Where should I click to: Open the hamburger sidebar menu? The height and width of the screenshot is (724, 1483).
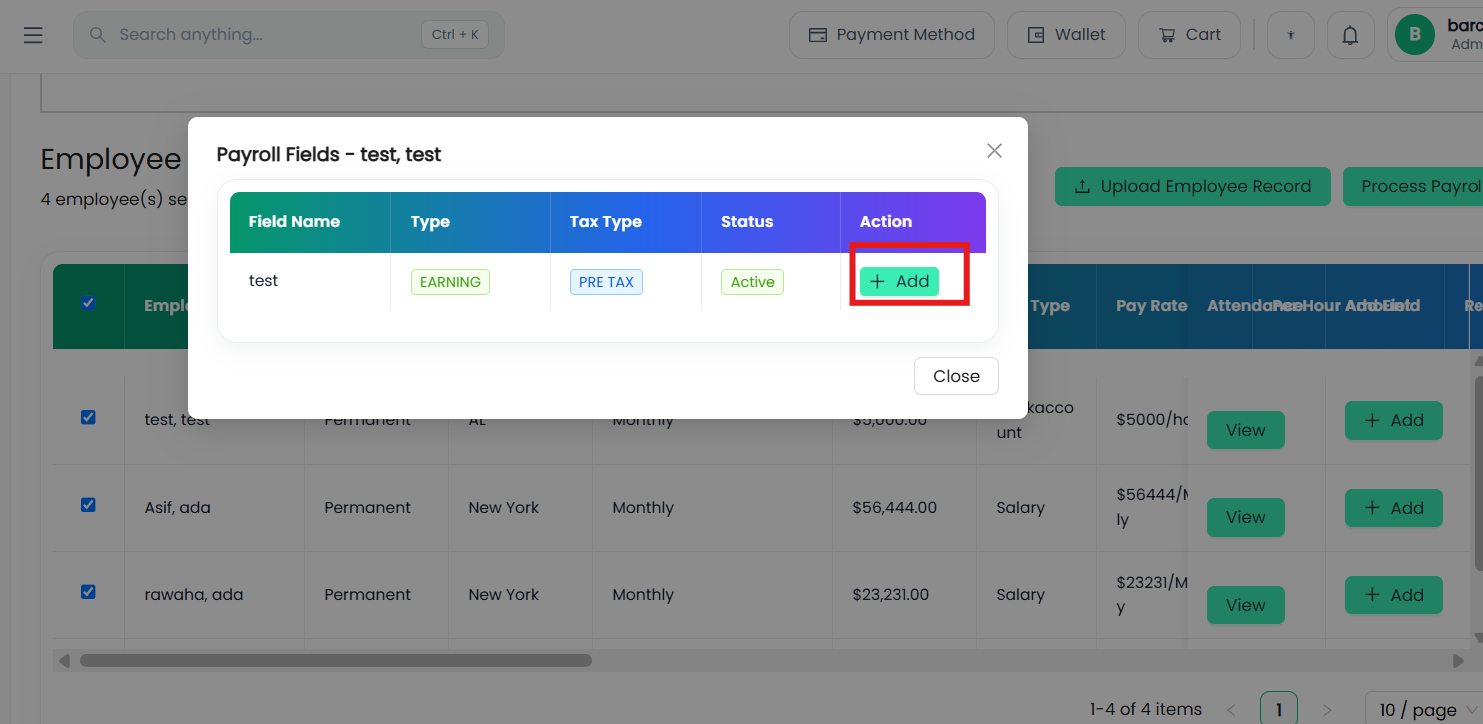click(33, 35)
